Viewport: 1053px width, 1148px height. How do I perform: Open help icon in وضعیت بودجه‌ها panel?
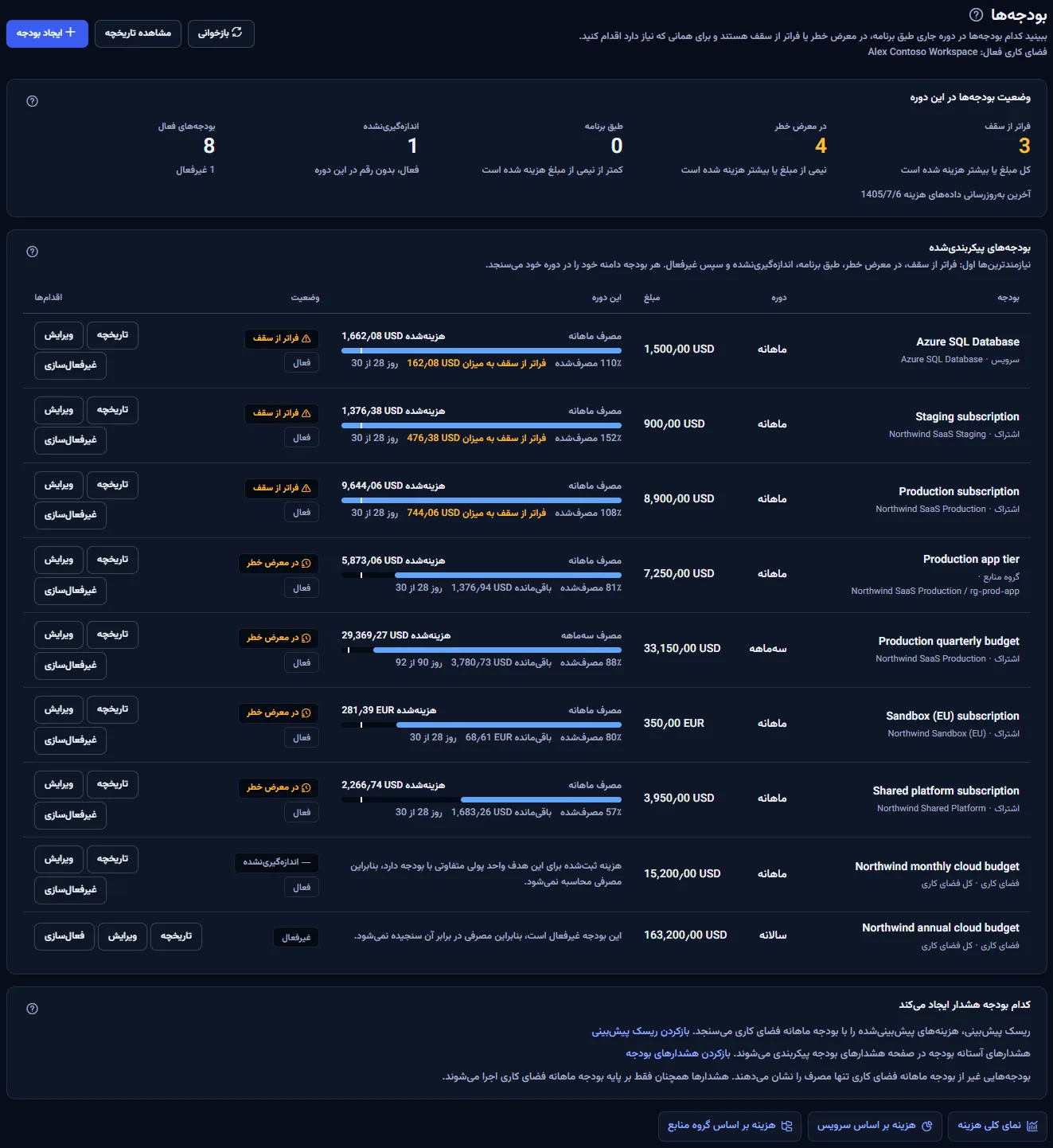coord(33,101)
